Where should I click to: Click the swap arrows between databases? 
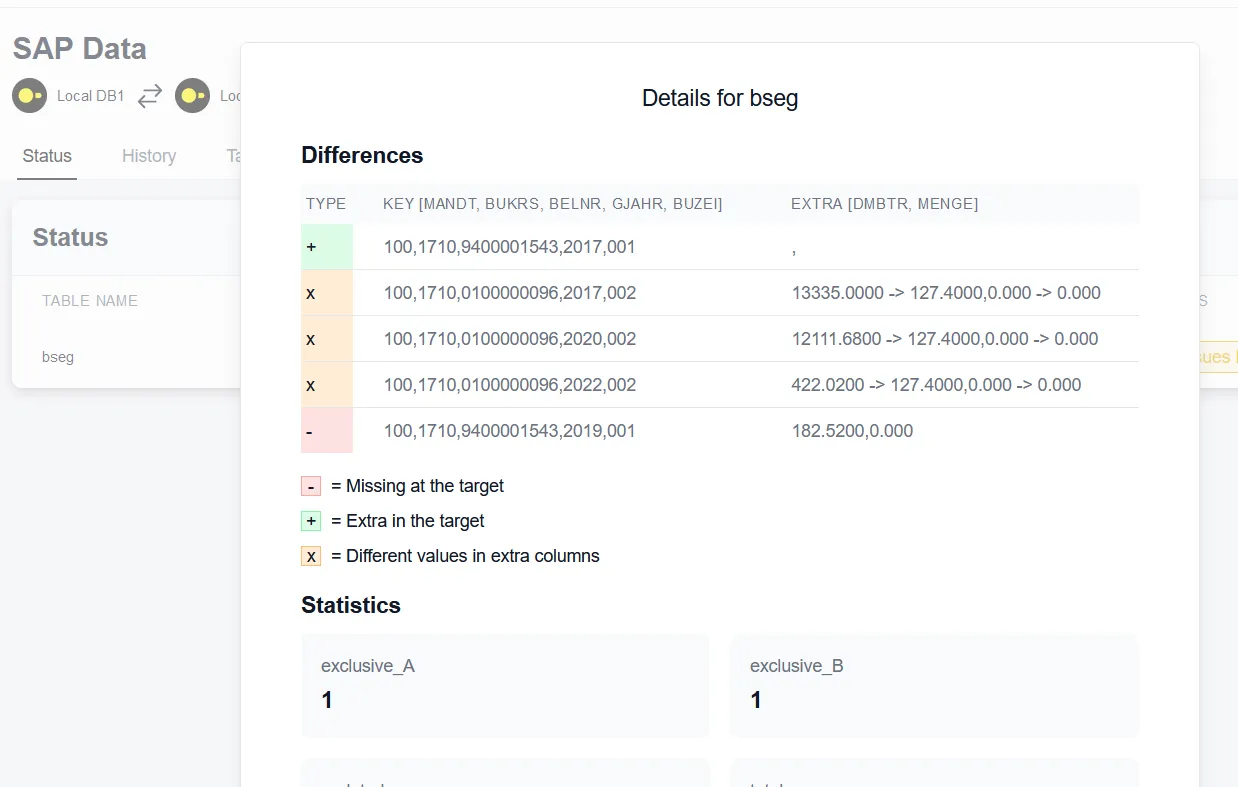pos(150,96)
